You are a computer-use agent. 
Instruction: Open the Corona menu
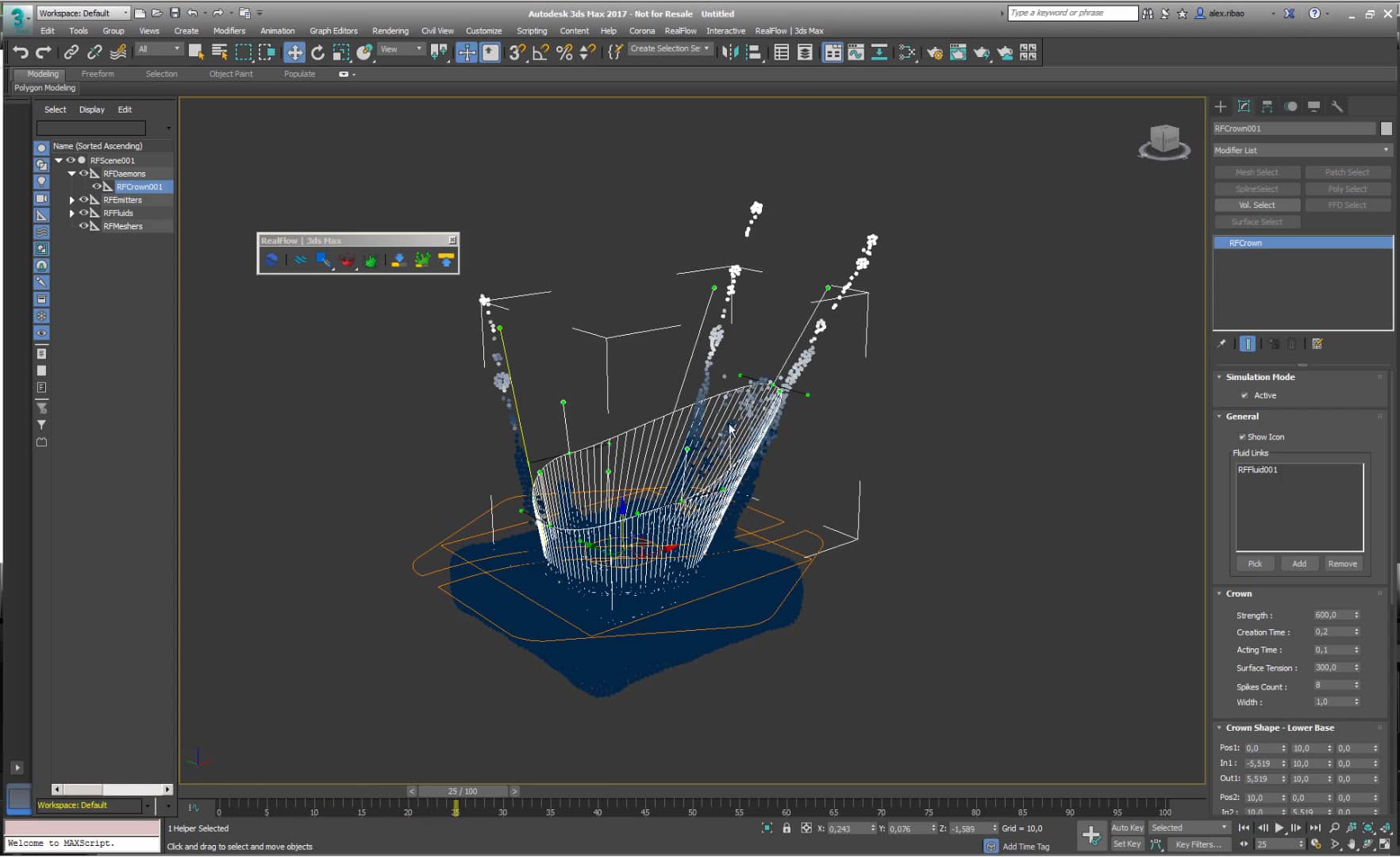point(642,31)
